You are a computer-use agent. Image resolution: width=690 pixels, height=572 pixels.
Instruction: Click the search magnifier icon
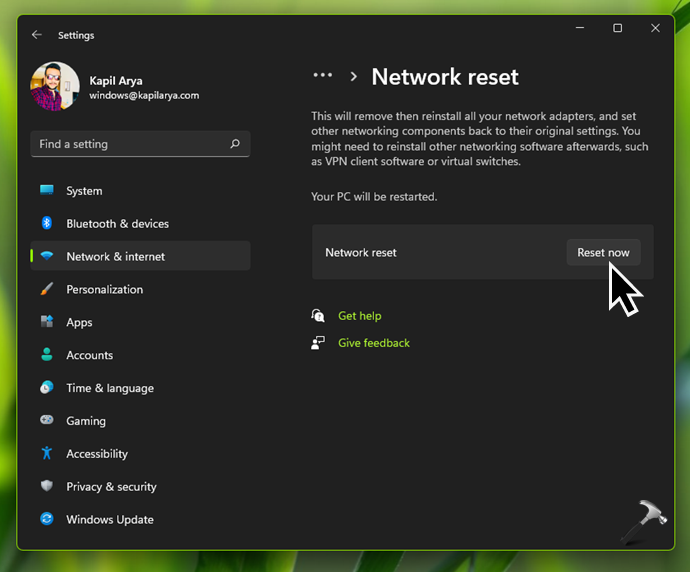(235, 144)
